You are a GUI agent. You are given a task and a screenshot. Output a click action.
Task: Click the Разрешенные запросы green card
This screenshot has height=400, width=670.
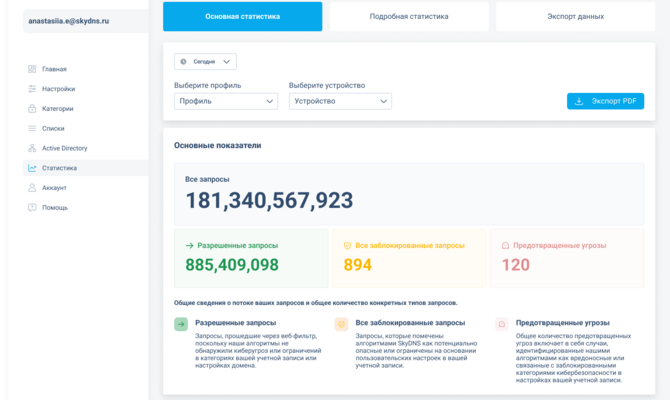[x=250, y=257]
